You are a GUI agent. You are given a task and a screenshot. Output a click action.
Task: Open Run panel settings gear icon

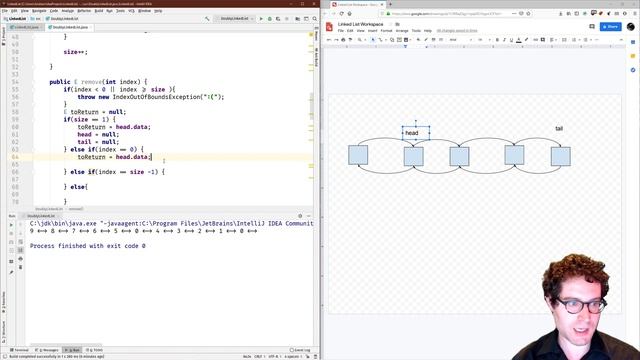(x=300, y=216)
